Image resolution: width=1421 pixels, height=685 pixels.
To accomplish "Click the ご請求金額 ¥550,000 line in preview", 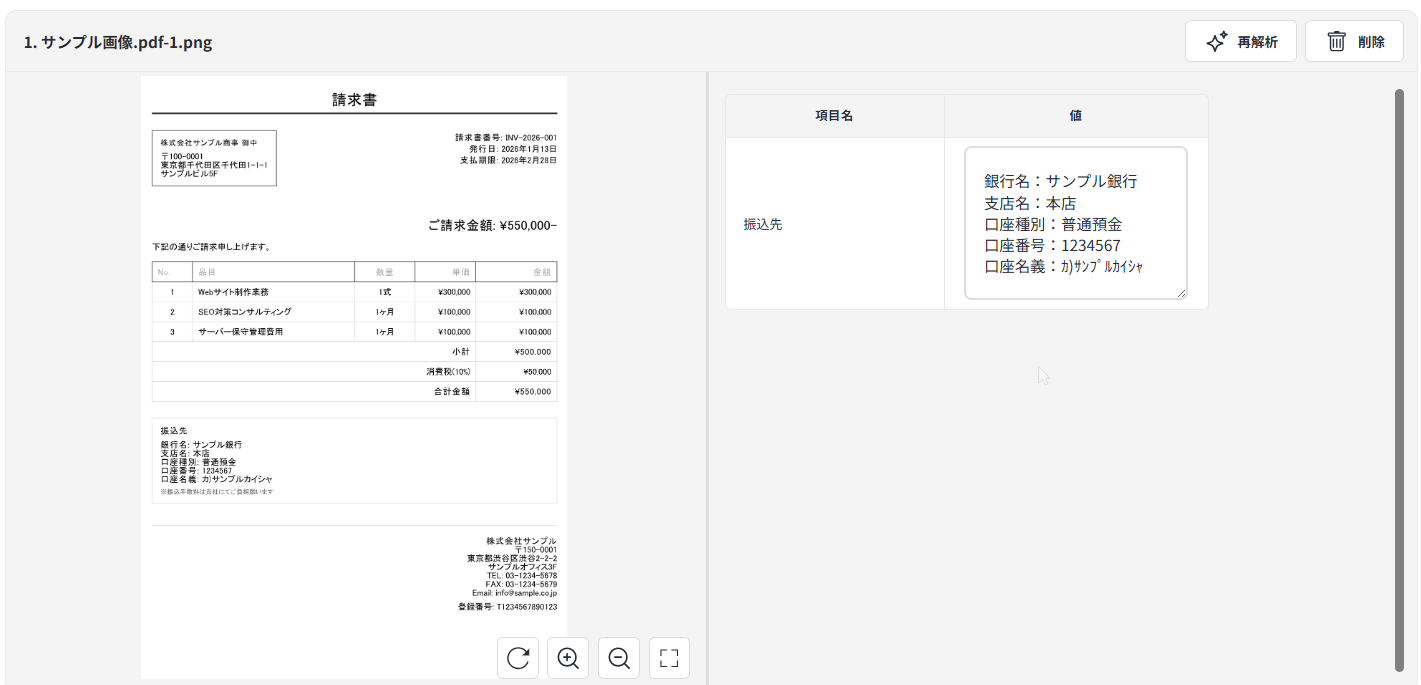I will pyautogui.click(x=492, y=226).
